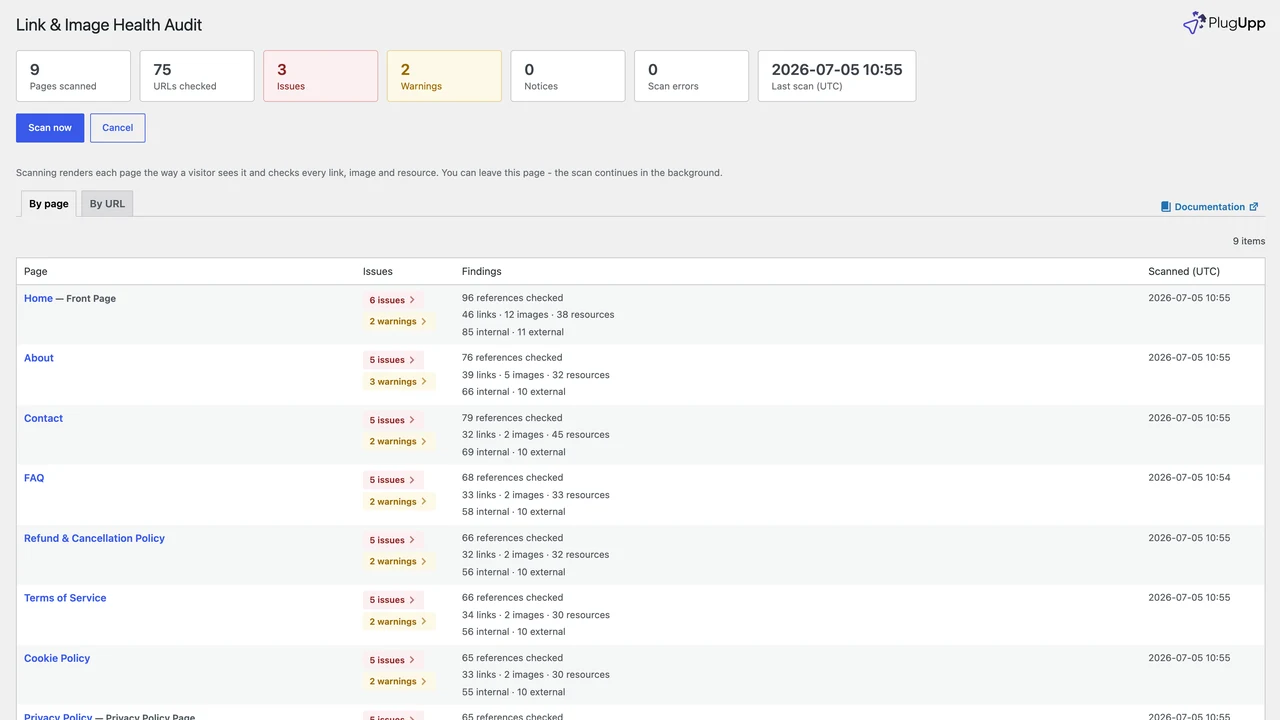Expand 5 issues for Refund & Cancellation Policy
The image size is (1280, 720).
393,540
